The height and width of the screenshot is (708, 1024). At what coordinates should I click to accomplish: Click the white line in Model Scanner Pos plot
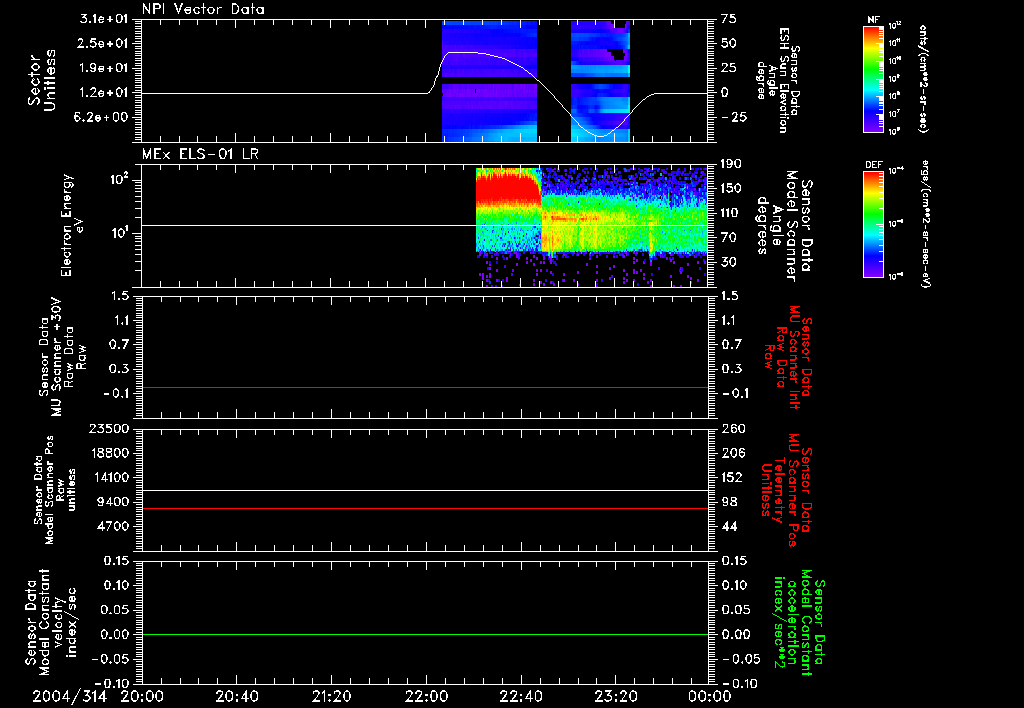pyautogui.click(x=425, y=490)
